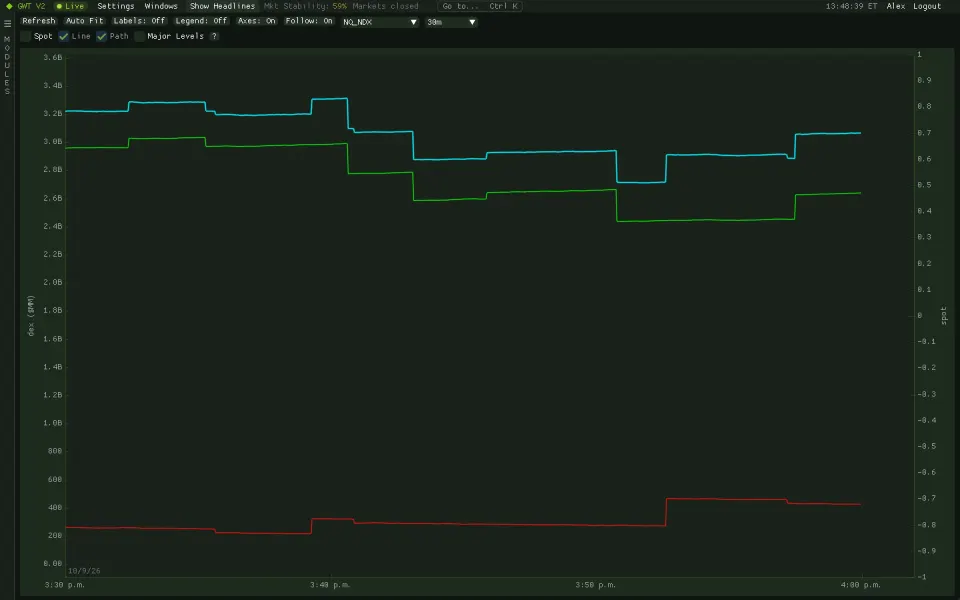The image size is (960, 600).
Task: Click the vertical MODULES sidebar label
Action: [7, 65]
